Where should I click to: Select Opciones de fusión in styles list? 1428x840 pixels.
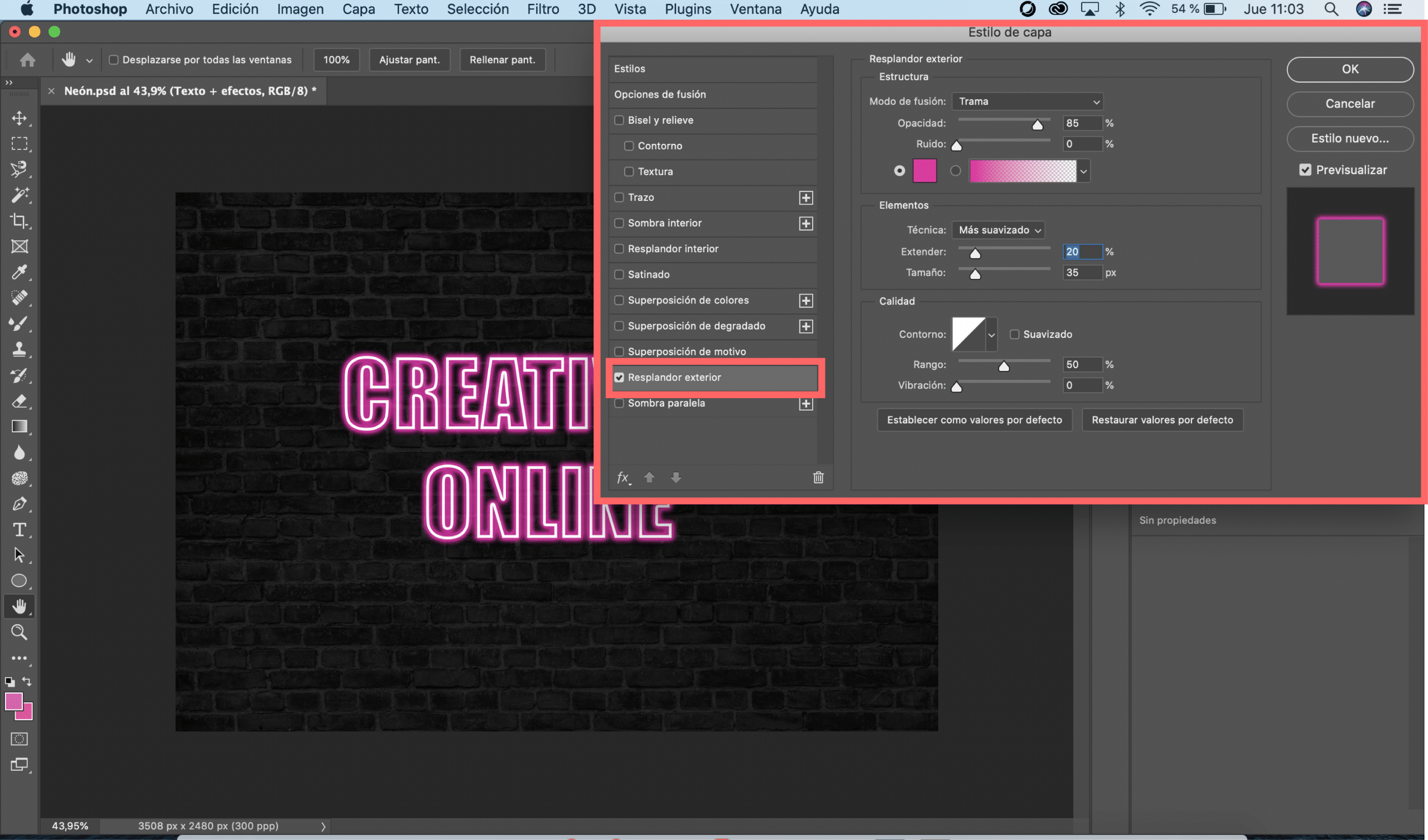[713, 95]
